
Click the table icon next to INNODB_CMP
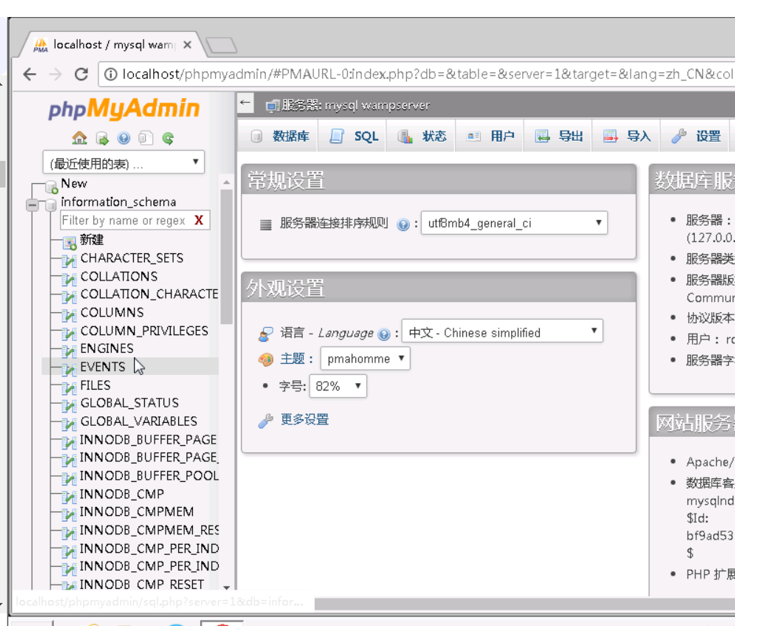[x=69, y=497]
